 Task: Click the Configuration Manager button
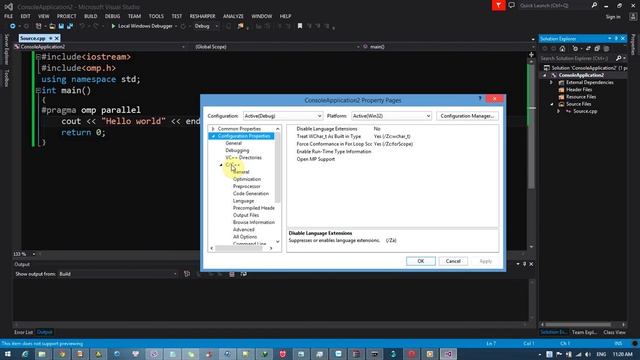pyautogui.click(x=467, y=116)
